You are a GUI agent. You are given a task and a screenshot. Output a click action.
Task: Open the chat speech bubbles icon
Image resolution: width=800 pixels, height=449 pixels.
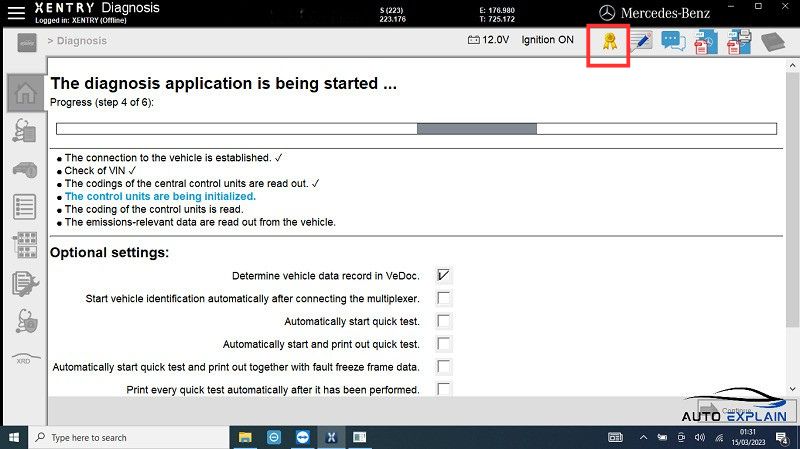click(673, 41)
